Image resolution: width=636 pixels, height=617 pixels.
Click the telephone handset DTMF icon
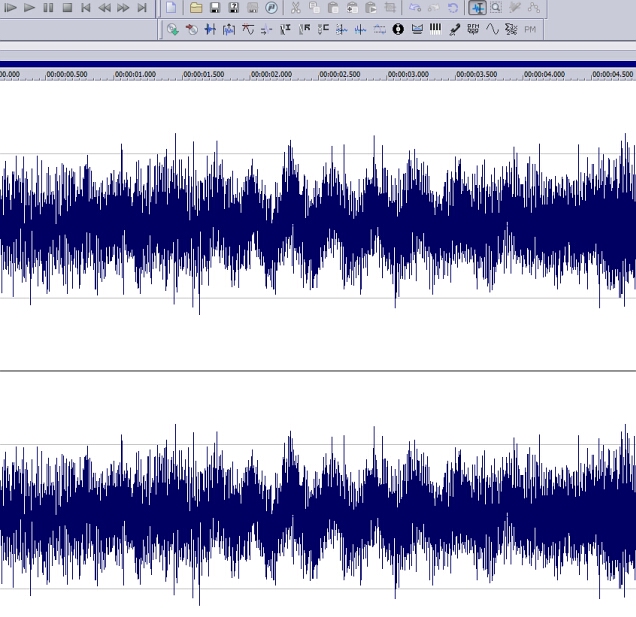[455, 29]
